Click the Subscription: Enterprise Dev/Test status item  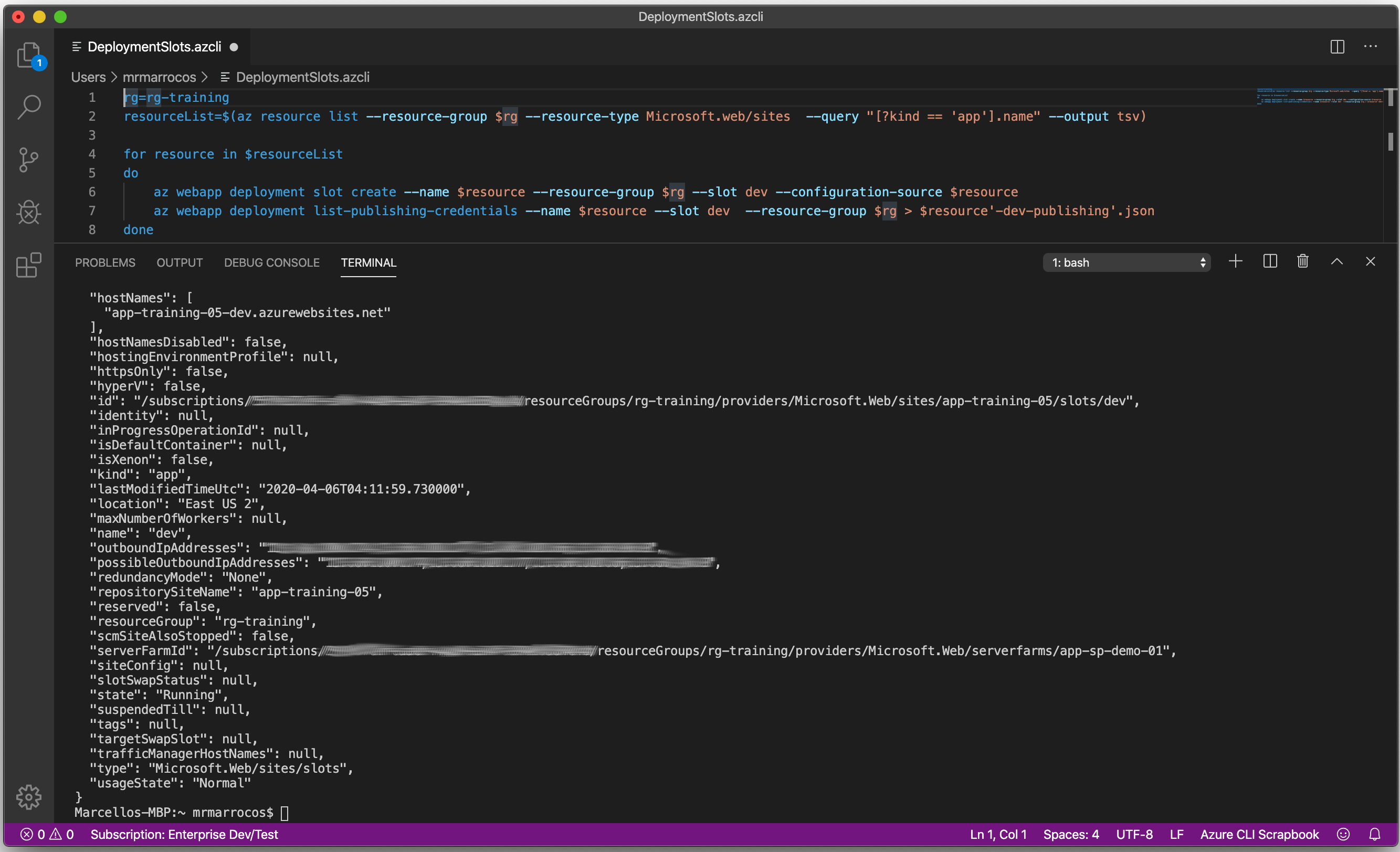(184, 834)
